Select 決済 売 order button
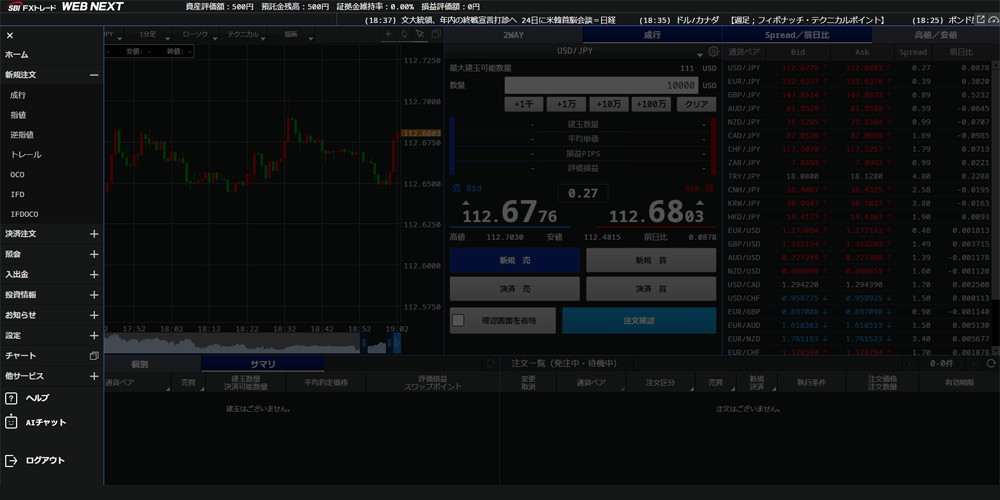The image size is (1000, 500). click(x=515, y=289)
